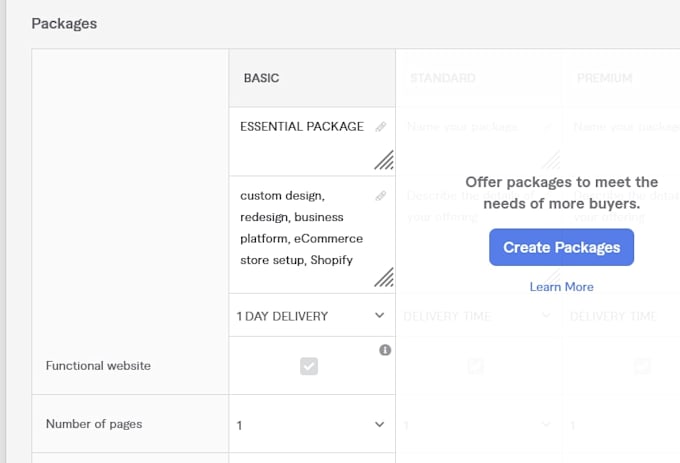Click the Number of pages row label
Viewport: 680px width, 463px height.
pos(94,424)
